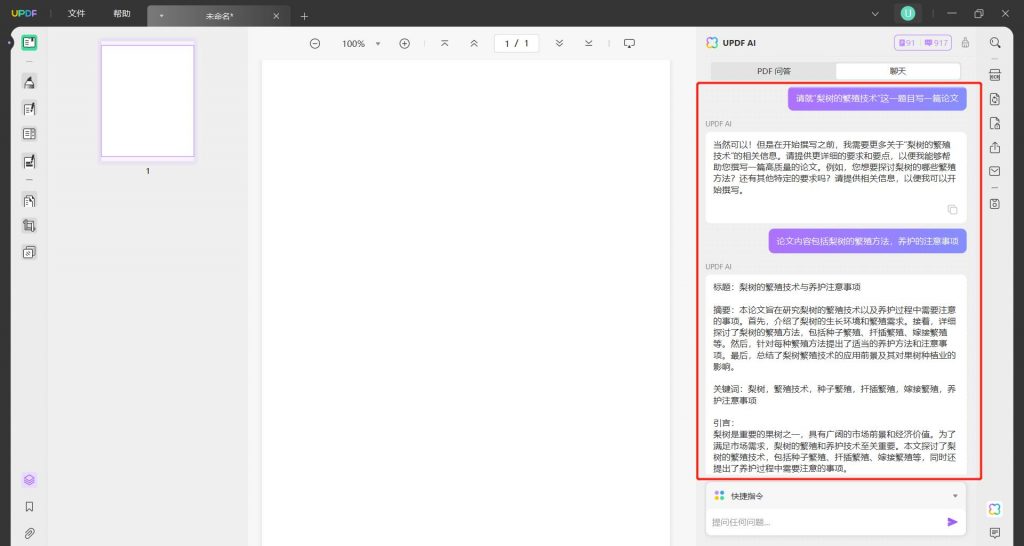Open the Reader mode icon in left sidebar

pyautogui.click(x=29, y=43)
